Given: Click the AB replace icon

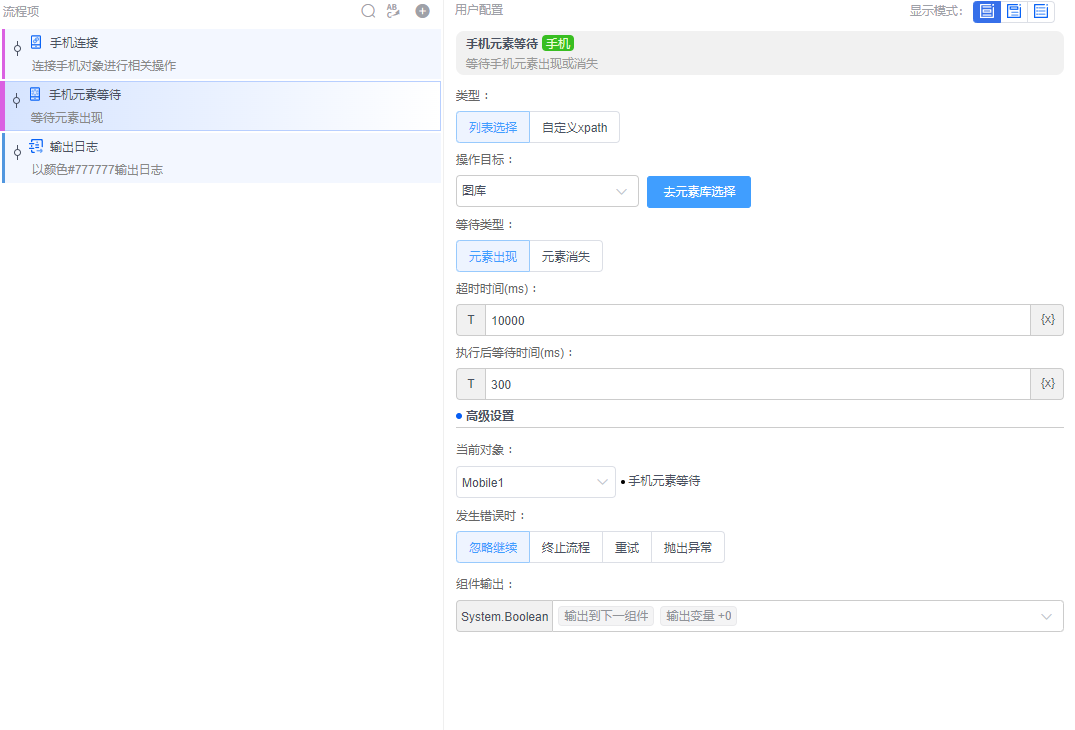Looking at the screenshot, I should point(393,11).
